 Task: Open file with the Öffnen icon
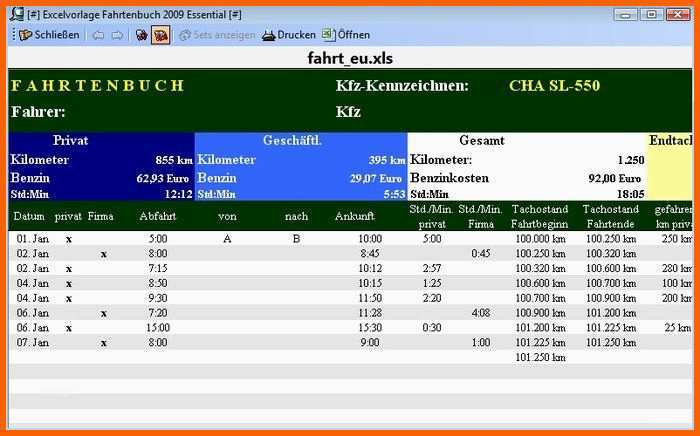333,35
